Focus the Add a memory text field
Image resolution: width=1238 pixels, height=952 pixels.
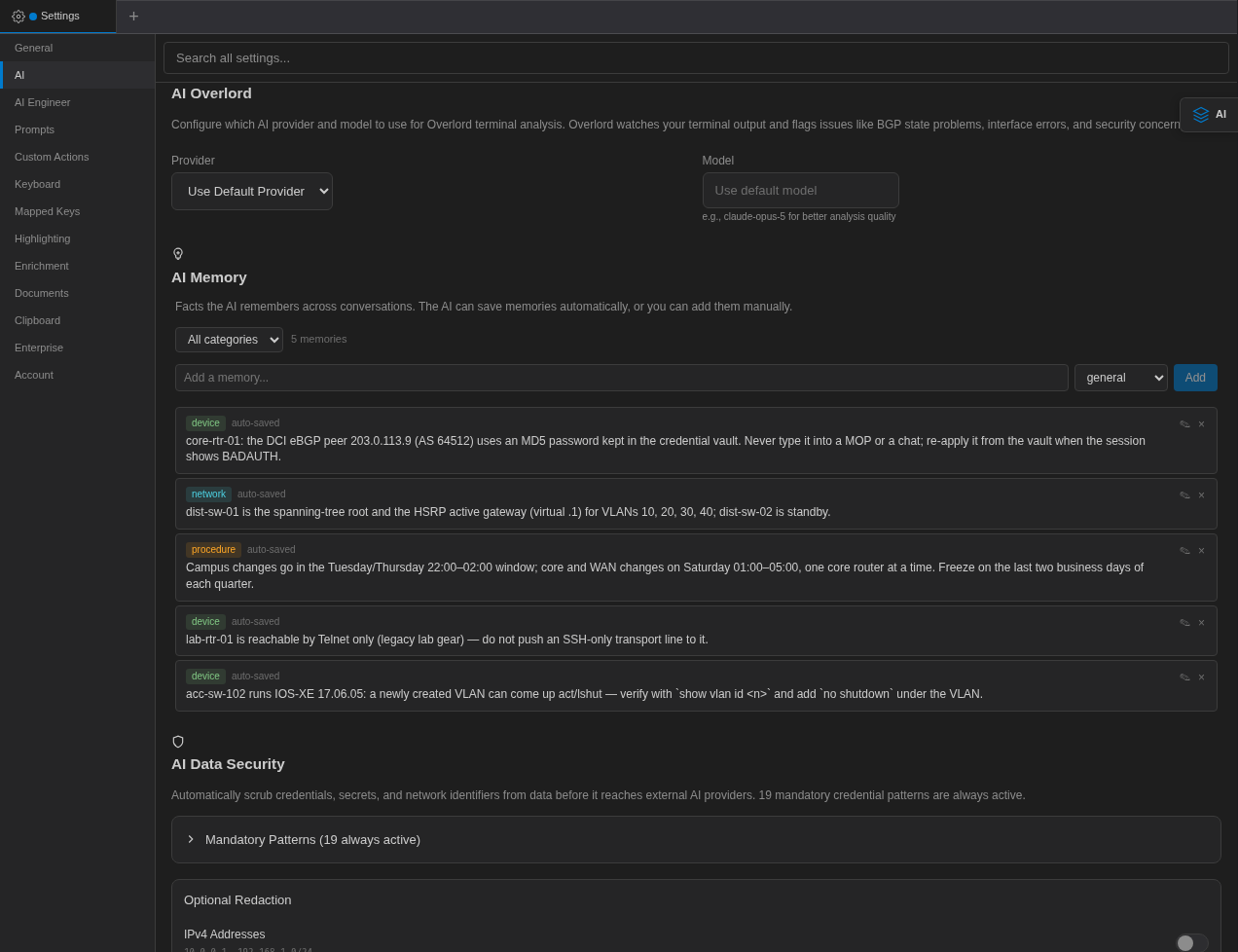pyautogui.click(x=622, y=378)
